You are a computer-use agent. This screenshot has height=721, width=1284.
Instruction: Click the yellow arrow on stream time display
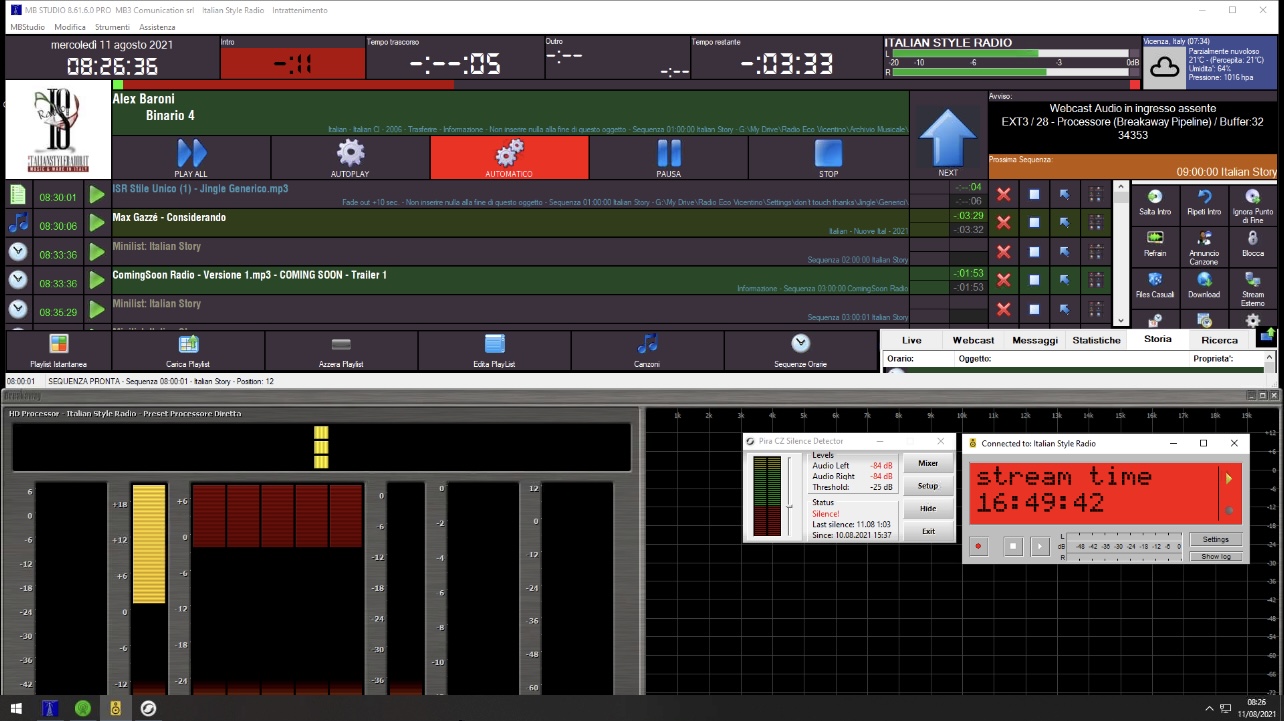[x=1229, y=479]
